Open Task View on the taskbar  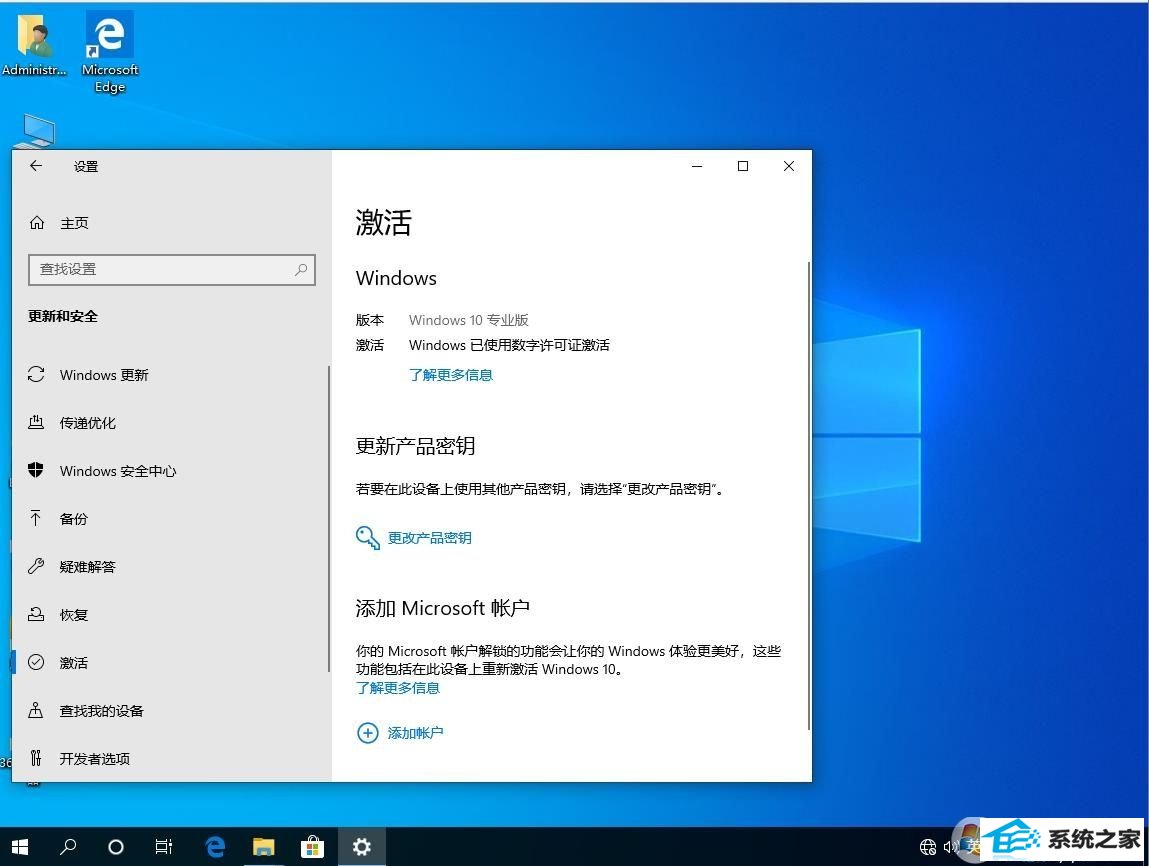163,847
